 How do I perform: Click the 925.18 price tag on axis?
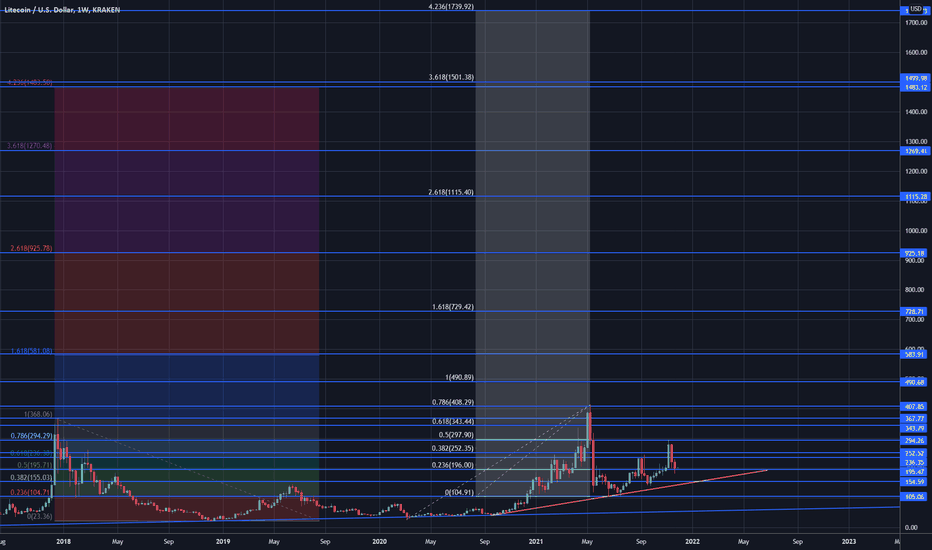[915, 253]
